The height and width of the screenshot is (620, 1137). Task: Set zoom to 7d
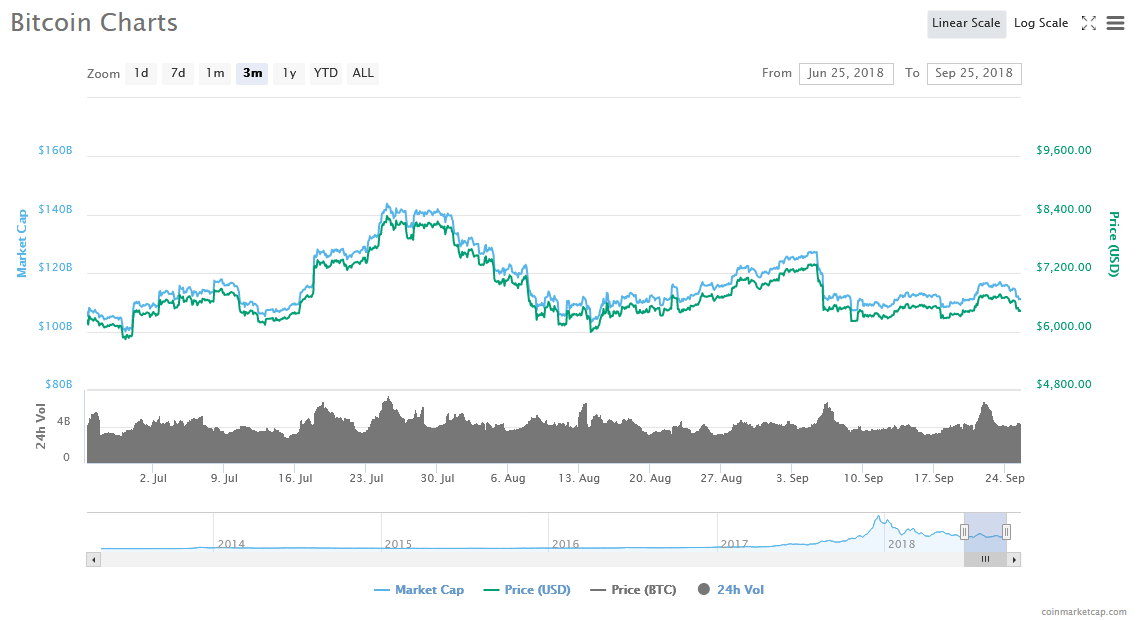pyautogui.click(x=178, y=73)
